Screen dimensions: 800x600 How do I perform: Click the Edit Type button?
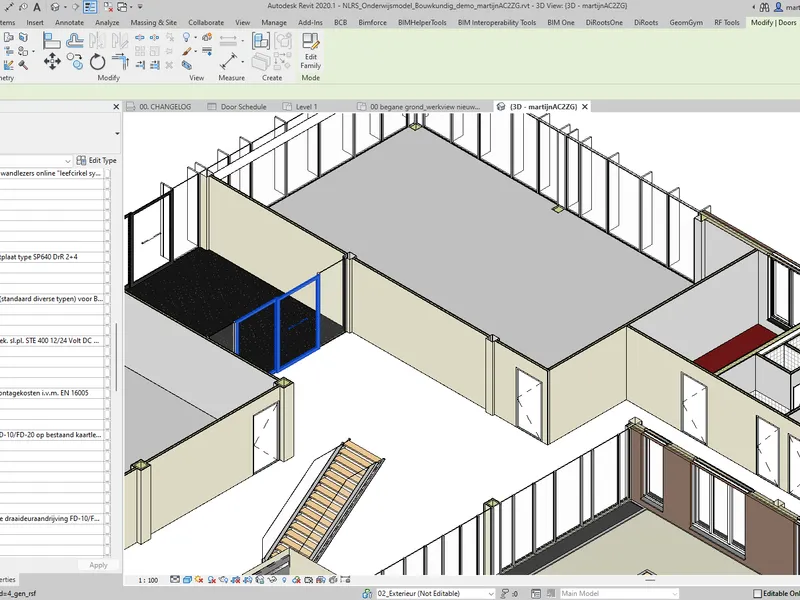[x=96, y=160]
